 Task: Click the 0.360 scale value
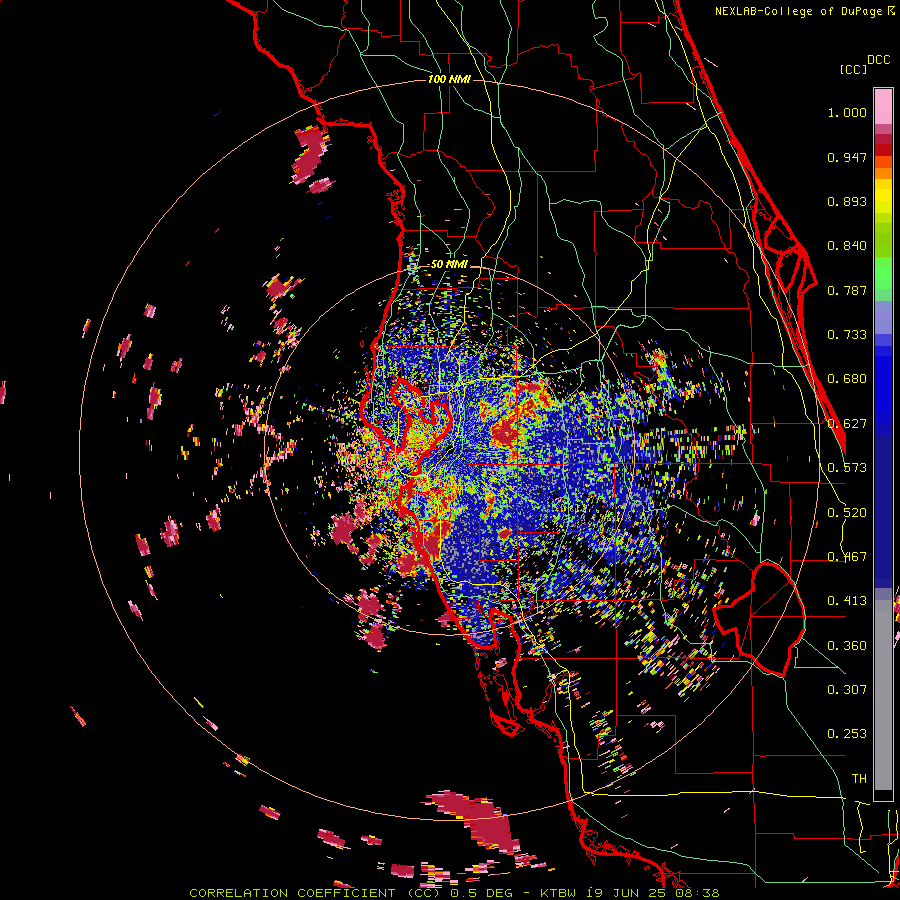[x=847, y=646]
